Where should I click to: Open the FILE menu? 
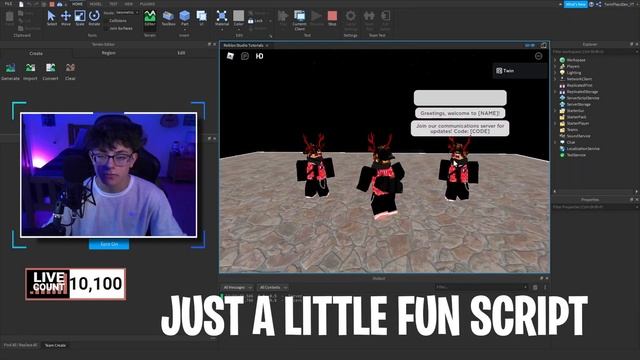[8, 4]
